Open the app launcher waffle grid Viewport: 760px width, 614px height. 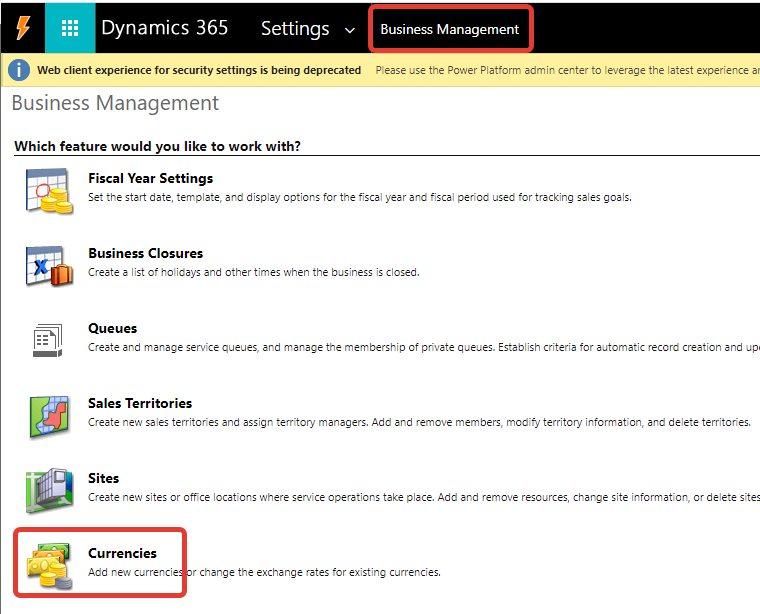(x=70, y=28)
